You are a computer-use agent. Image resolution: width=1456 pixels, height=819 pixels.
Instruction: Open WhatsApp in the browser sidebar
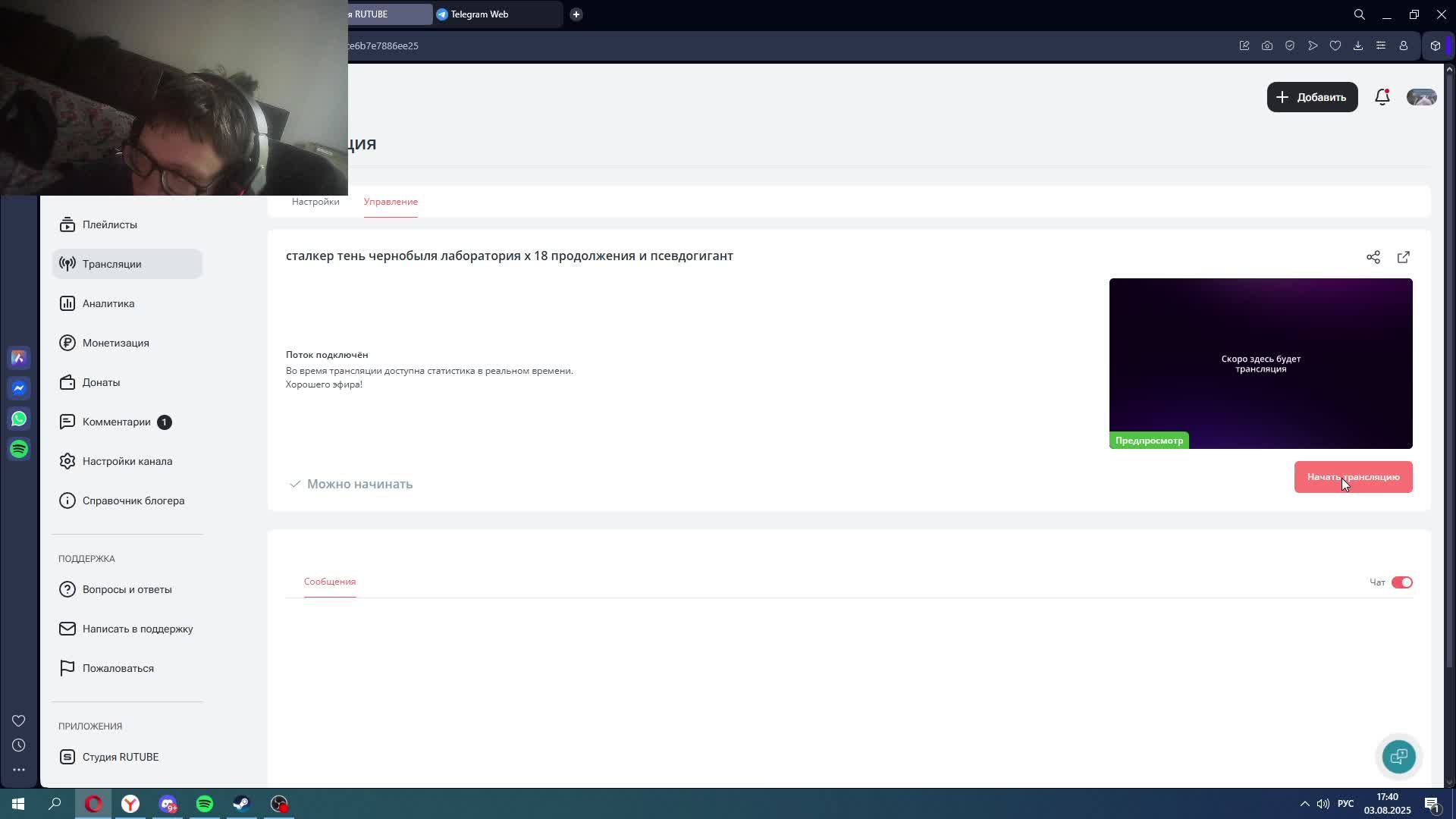19,419
